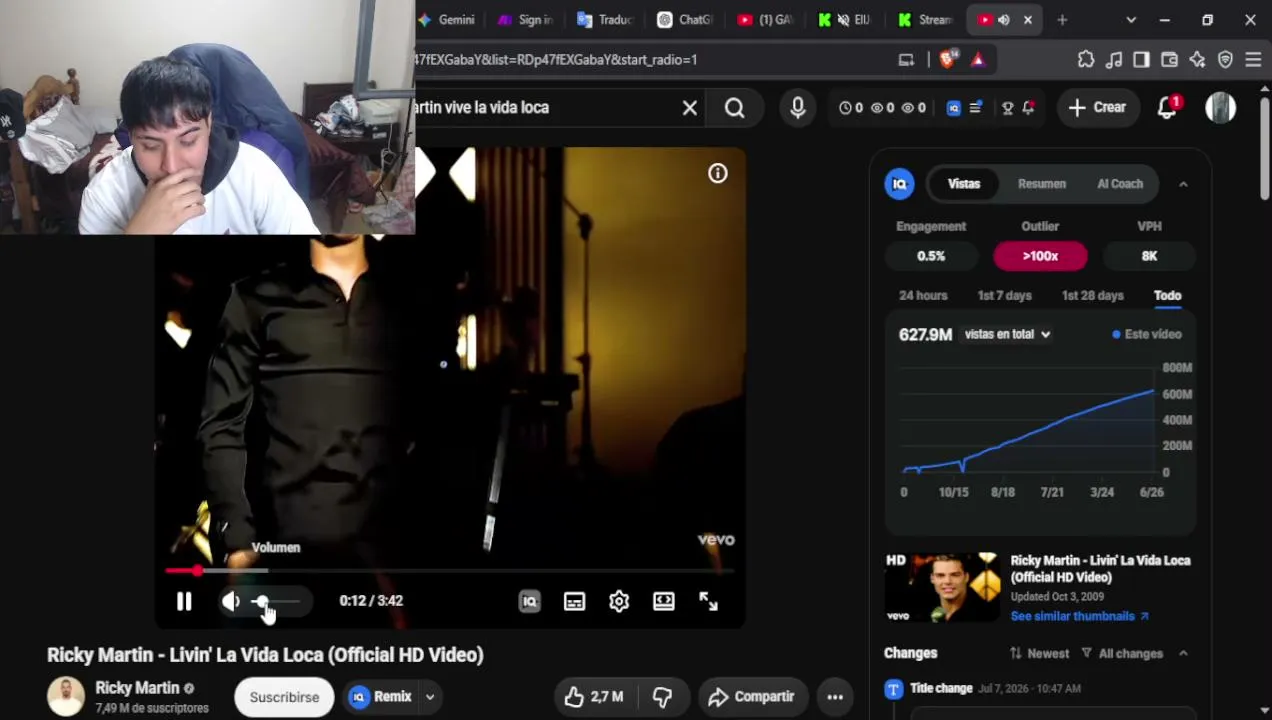Image resolution: width=1272 pixels, height=720 pixels.
Task: Switch to theater mode view
Action: (664, 601)
